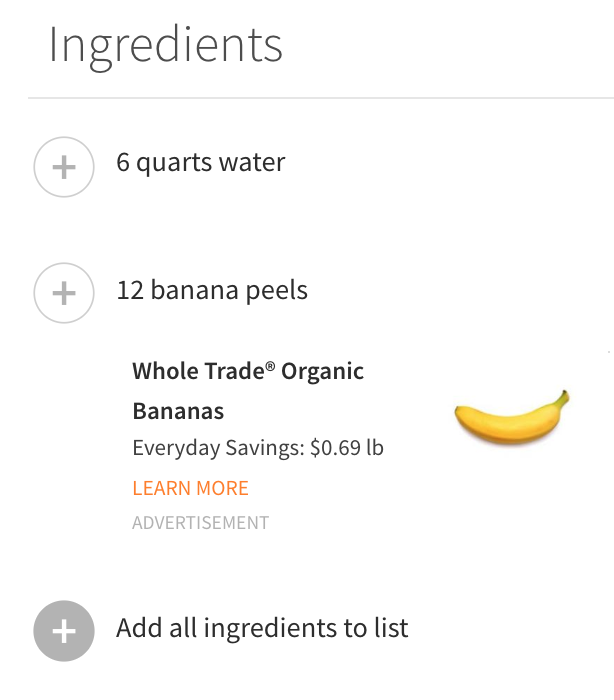Image resolution: width=614 pixels, height=700 pixels.
Task: Click the word 'peels' in second ingredient
Action: [x=276, y=290]
